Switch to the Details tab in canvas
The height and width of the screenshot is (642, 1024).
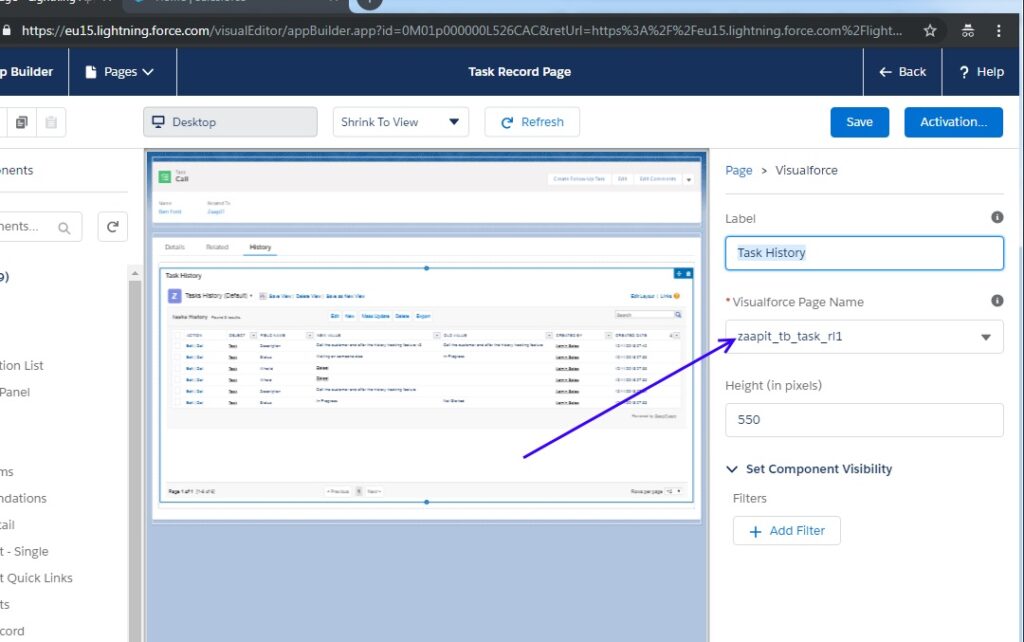[x=175, y=247]
